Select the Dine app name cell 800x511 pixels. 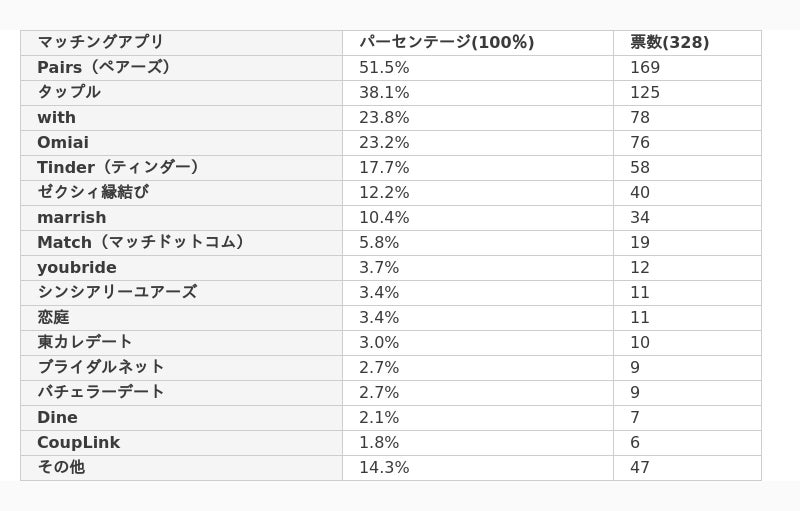point(57,417)
